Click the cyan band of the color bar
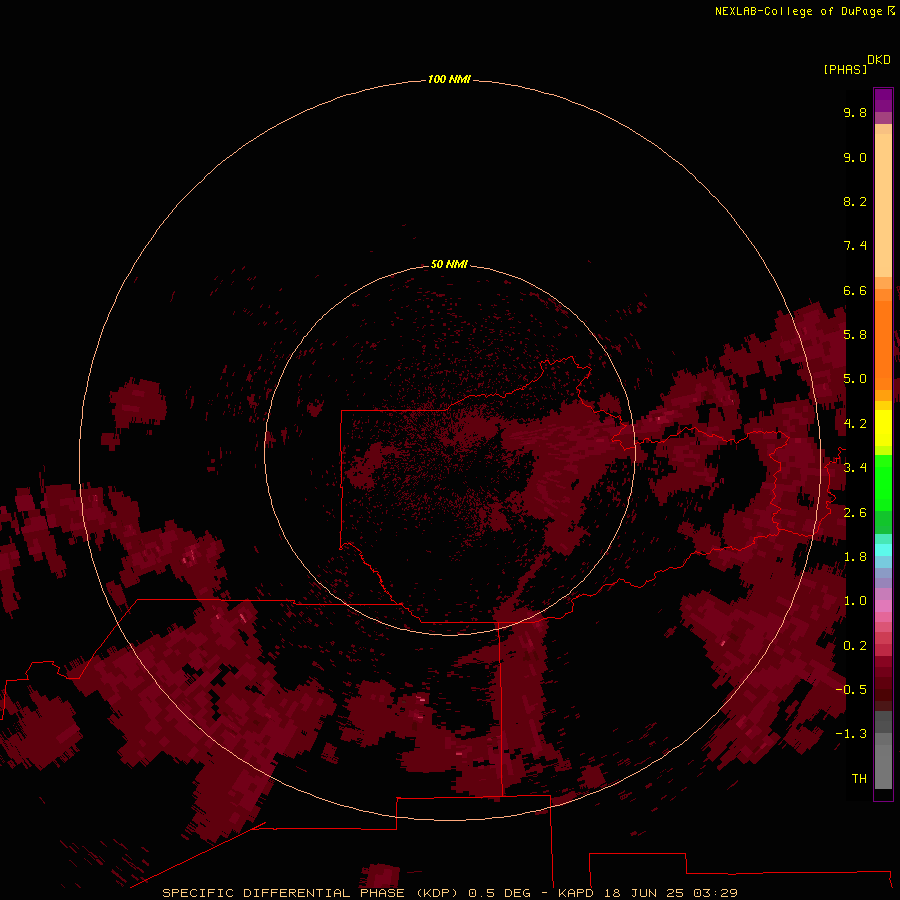 point(883,549)
